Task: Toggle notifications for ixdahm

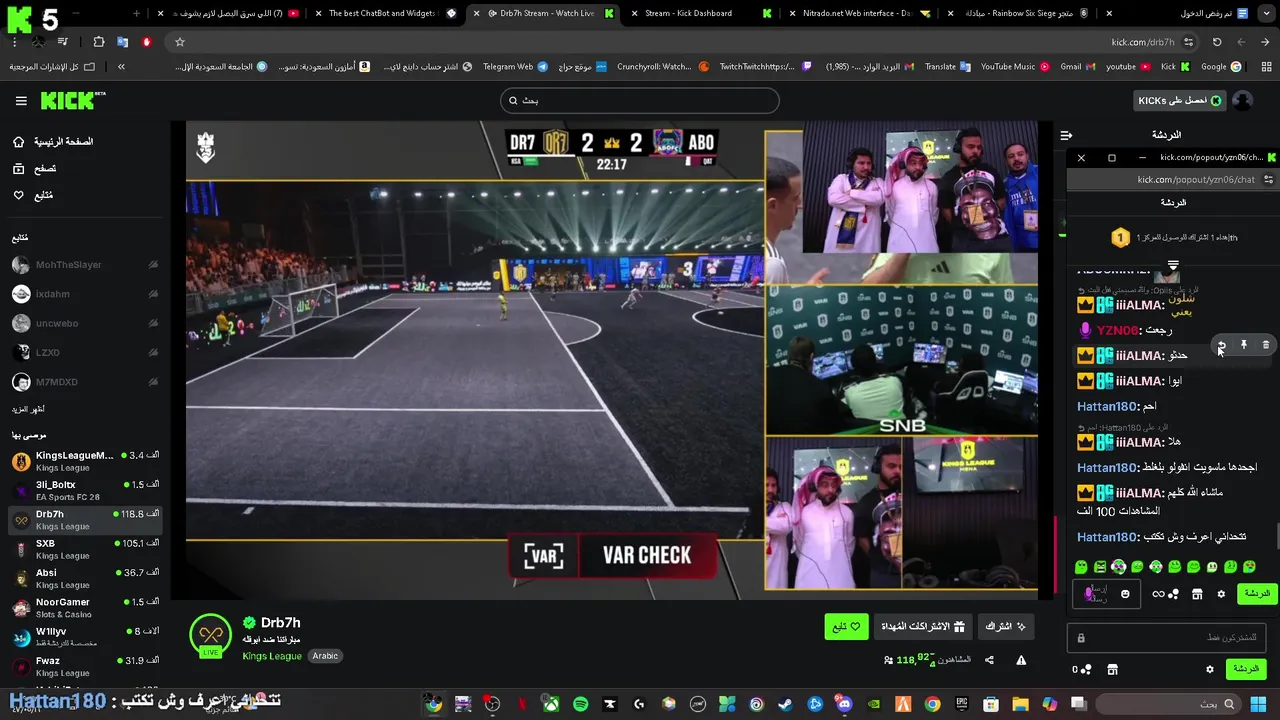Action: tap(153, 294)
